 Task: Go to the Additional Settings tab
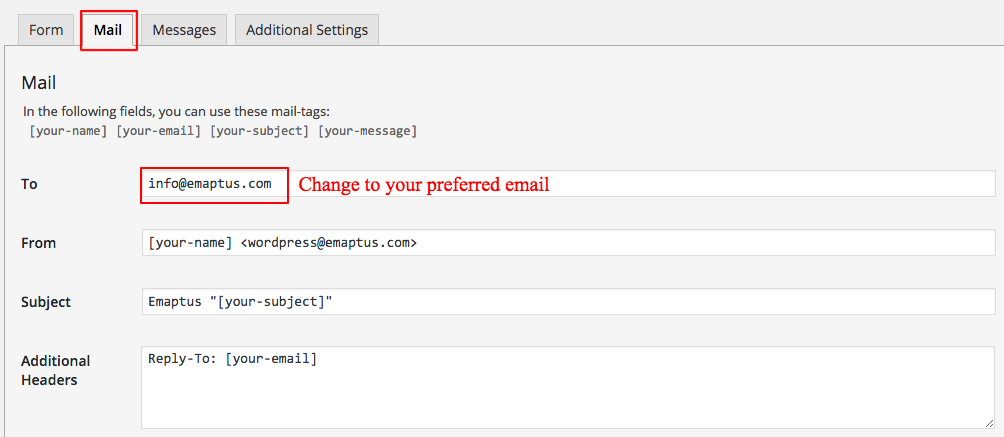pyautogui.click(x=307, y=30)
